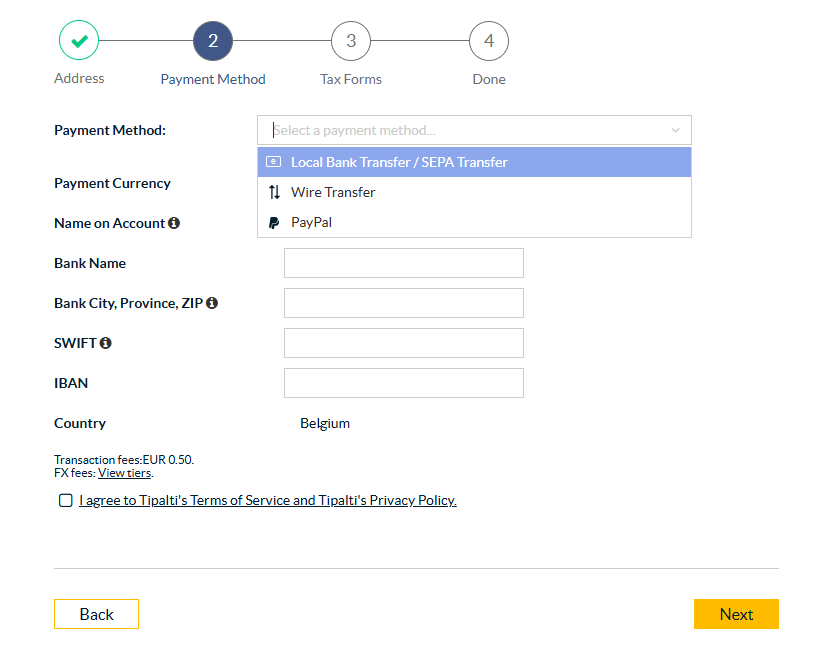Click the step 2 Payment Method circle
The height and width of the screenshot is (660, 832).
(x=213, y=41)
